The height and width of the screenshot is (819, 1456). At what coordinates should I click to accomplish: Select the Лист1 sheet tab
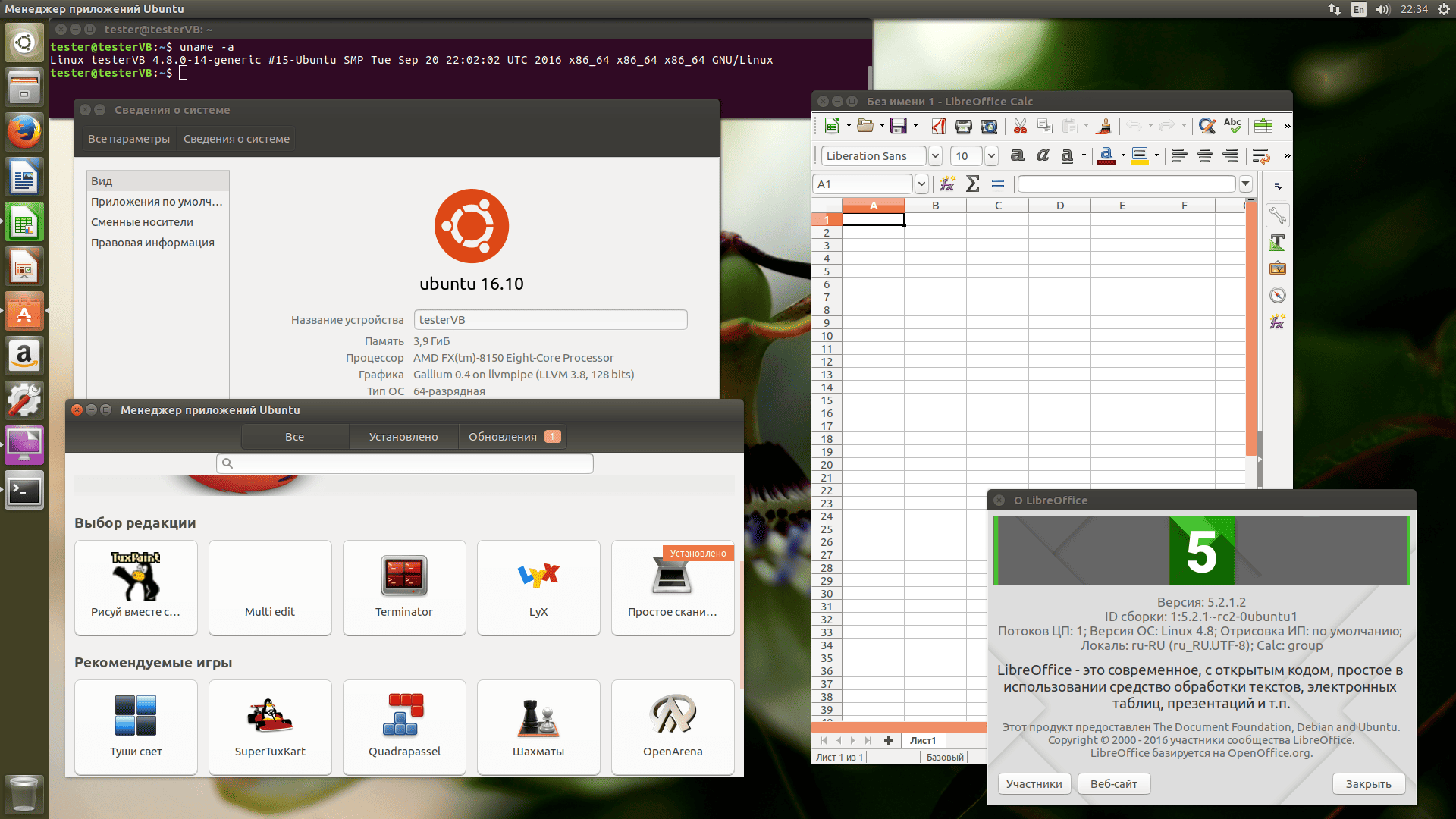click(x=923, y=740)
